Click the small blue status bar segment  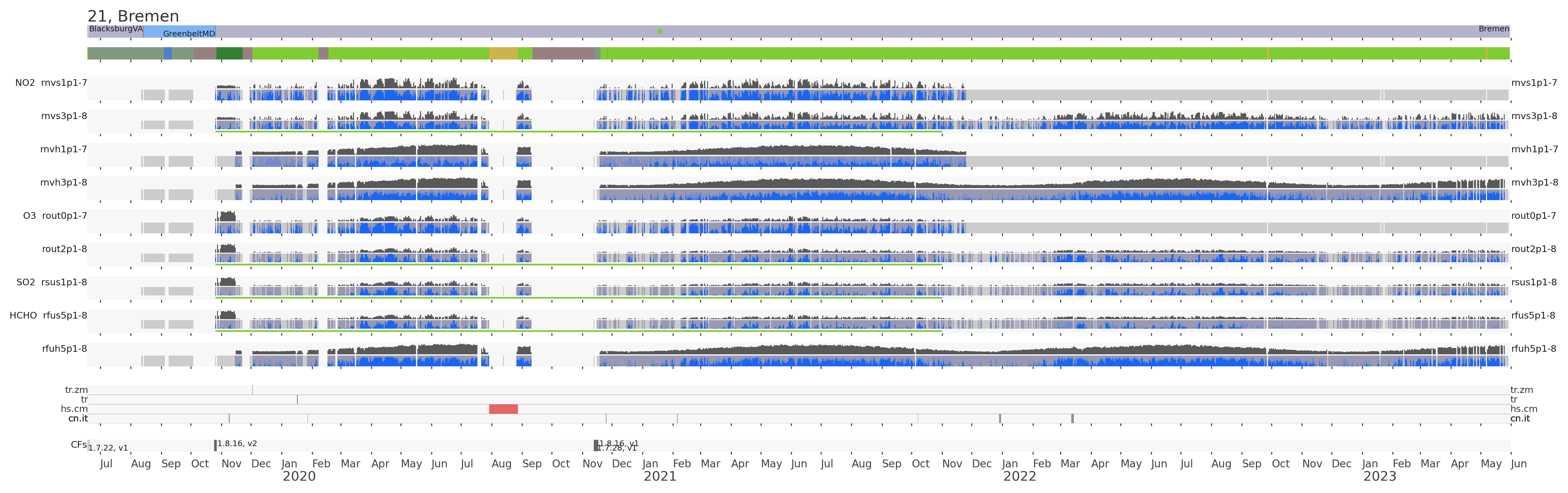tap(167, 54)
